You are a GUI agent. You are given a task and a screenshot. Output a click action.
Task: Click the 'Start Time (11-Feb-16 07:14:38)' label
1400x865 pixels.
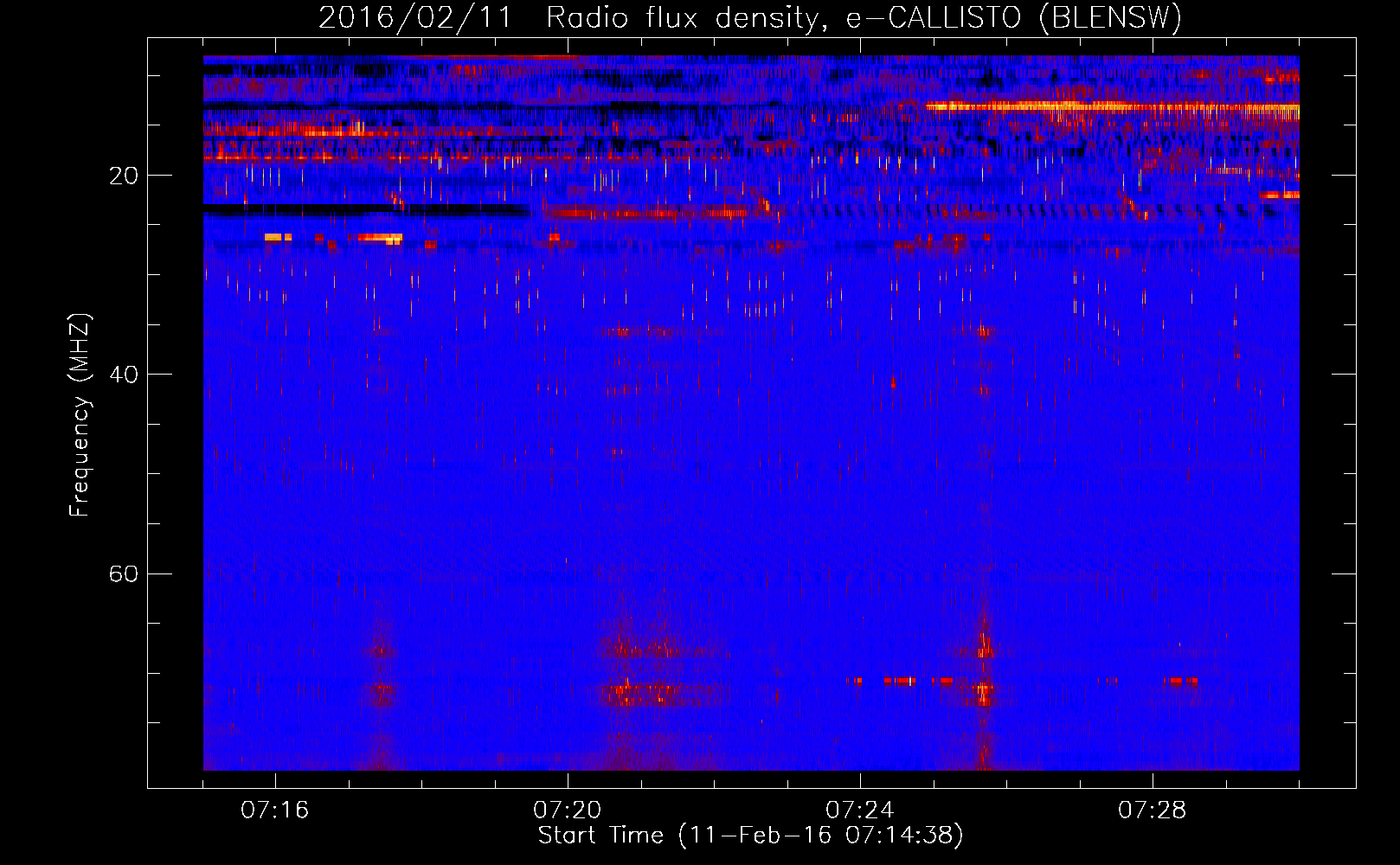pyautogui.click(x=750, y=836)
